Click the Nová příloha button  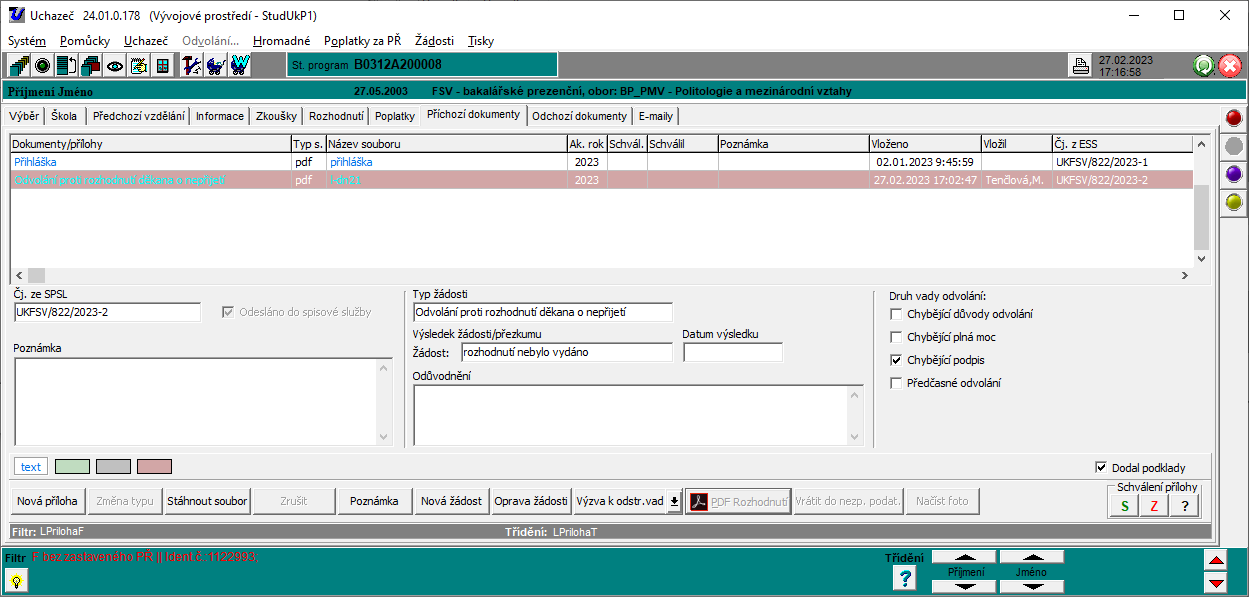coord(48,501)
